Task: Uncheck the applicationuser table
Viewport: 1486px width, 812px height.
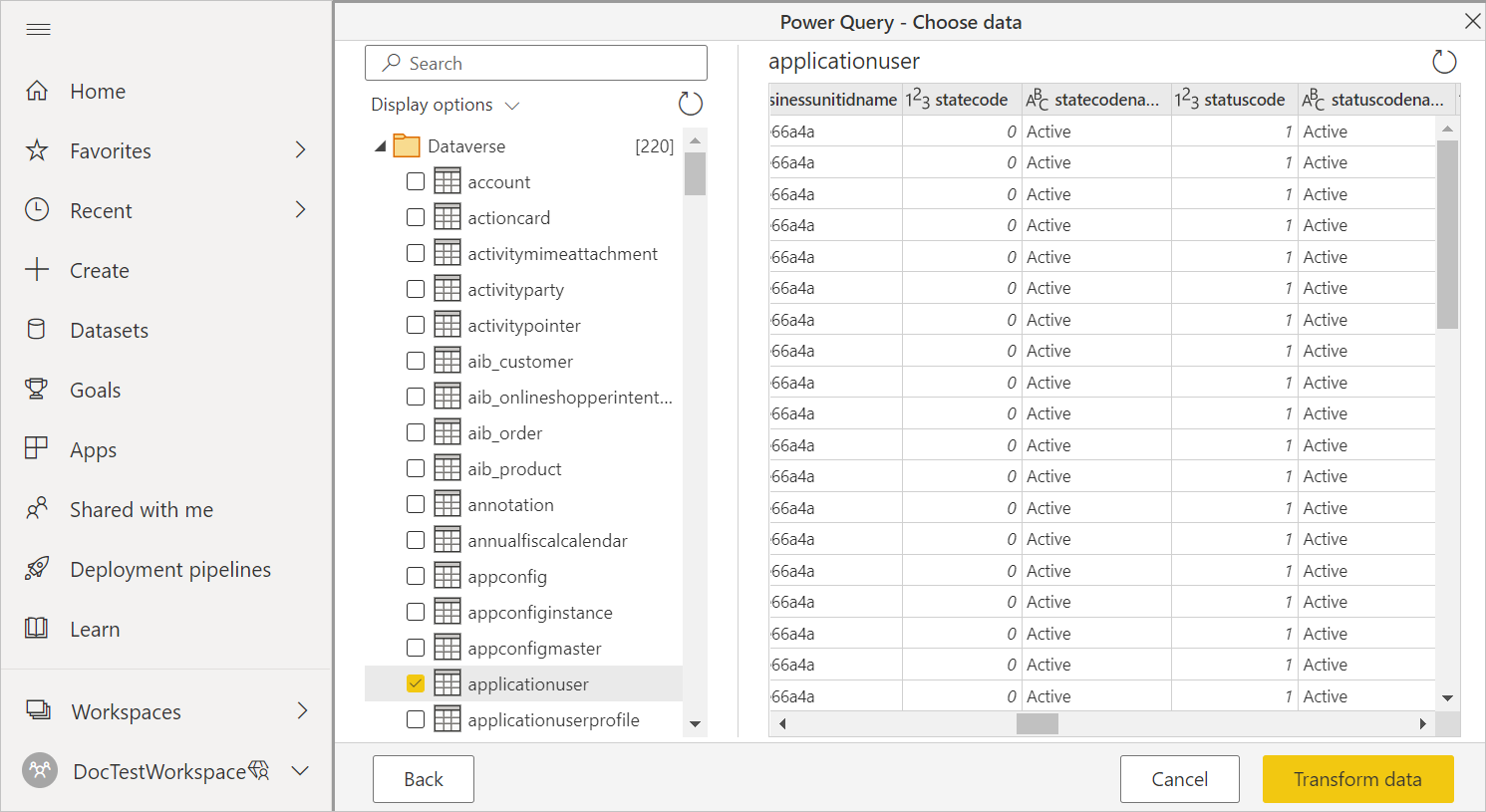Action: click(416, 683)
